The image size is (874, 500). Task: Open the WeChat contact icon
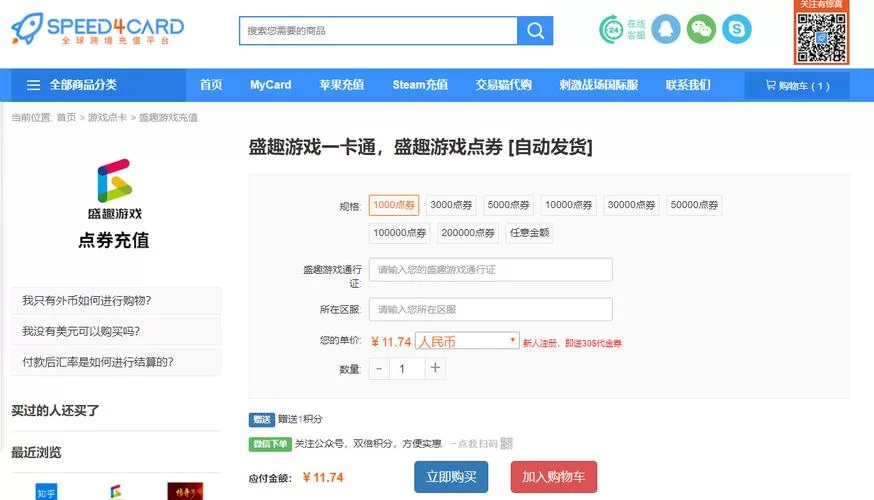[x=701, y=29]
